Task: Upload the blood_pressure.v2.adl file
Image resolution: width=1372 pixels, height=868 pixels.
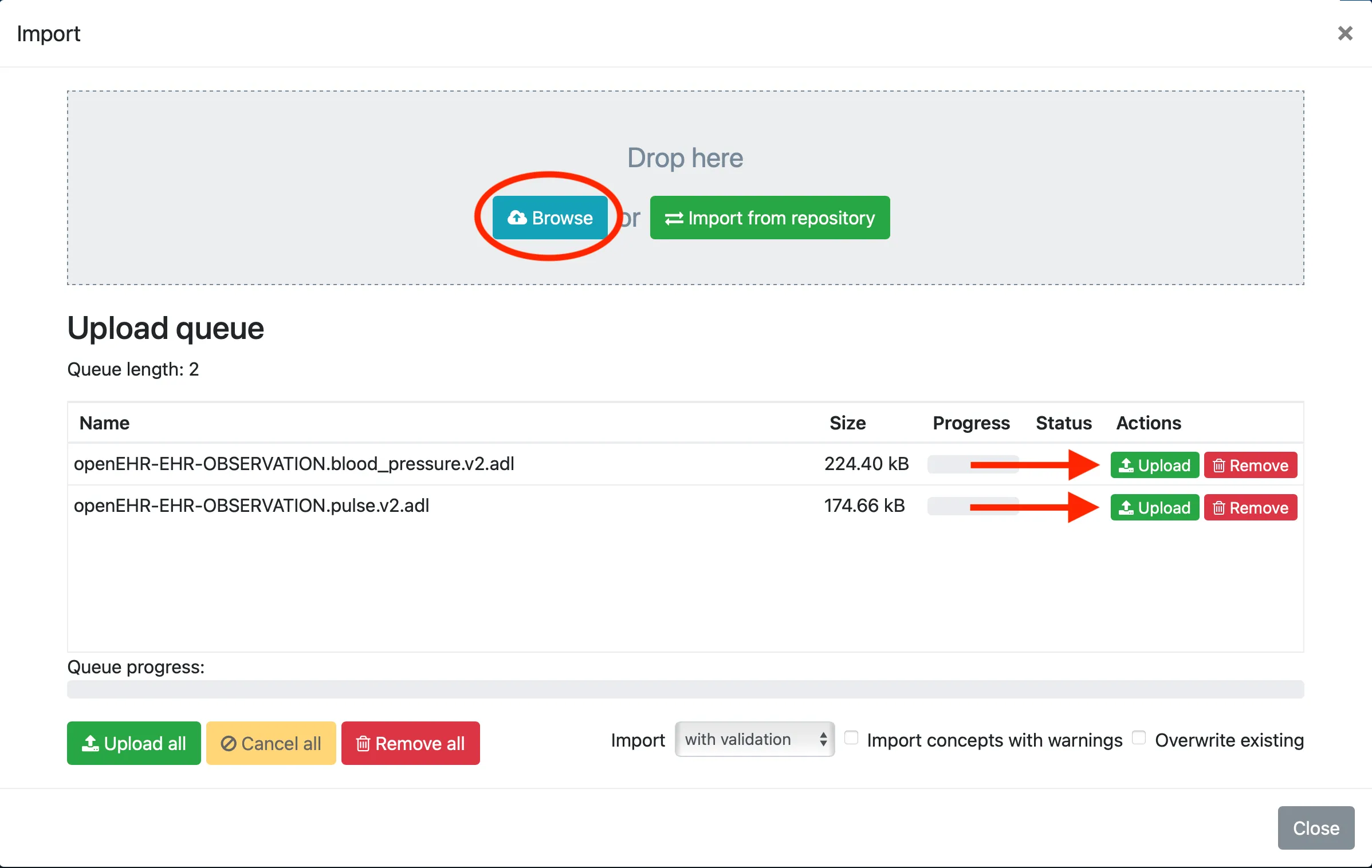Action: pyautogui.click(x=1154, y=465)
